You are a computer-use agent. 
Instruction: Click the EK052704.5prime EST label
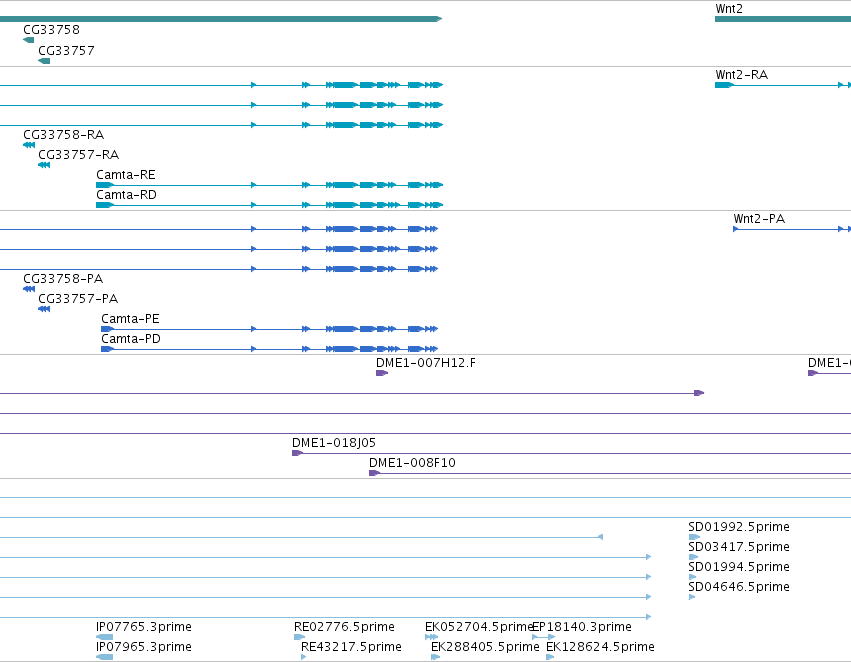click(478, 627)
